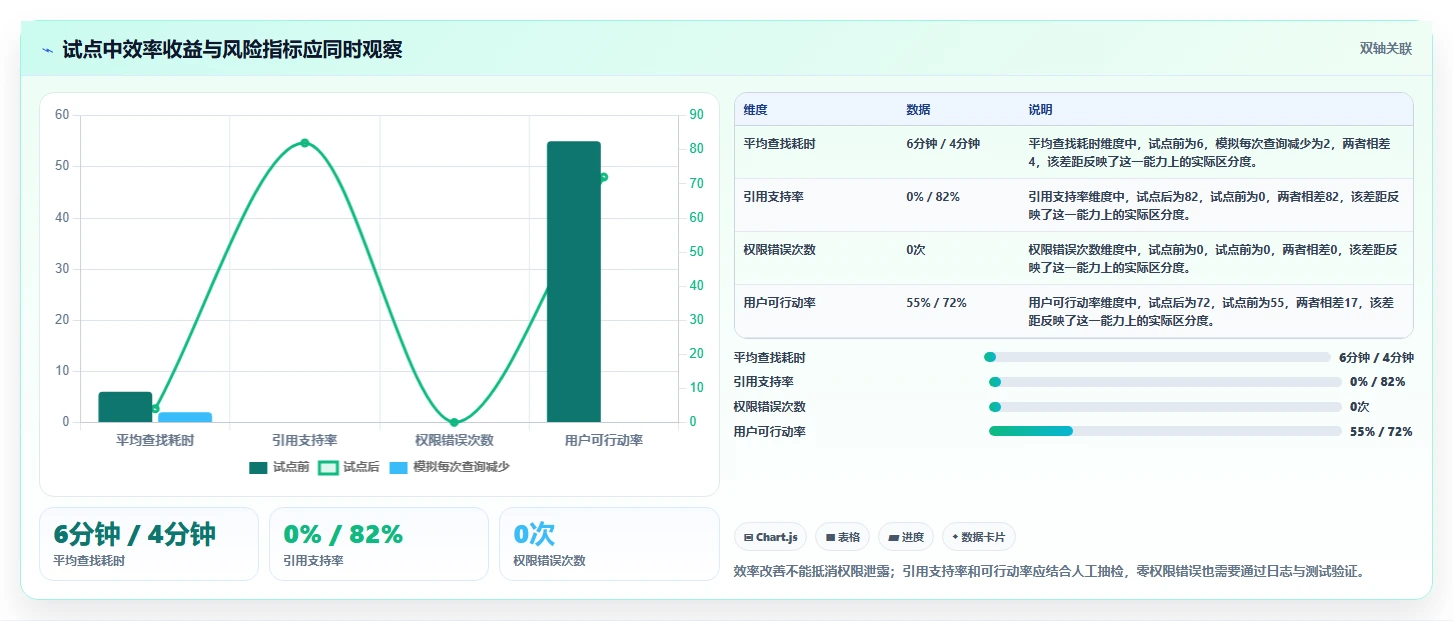Open the 6分钟 / 4分钟 data card
Viewport: 1453px width, 621px height.
pos(149,544)
